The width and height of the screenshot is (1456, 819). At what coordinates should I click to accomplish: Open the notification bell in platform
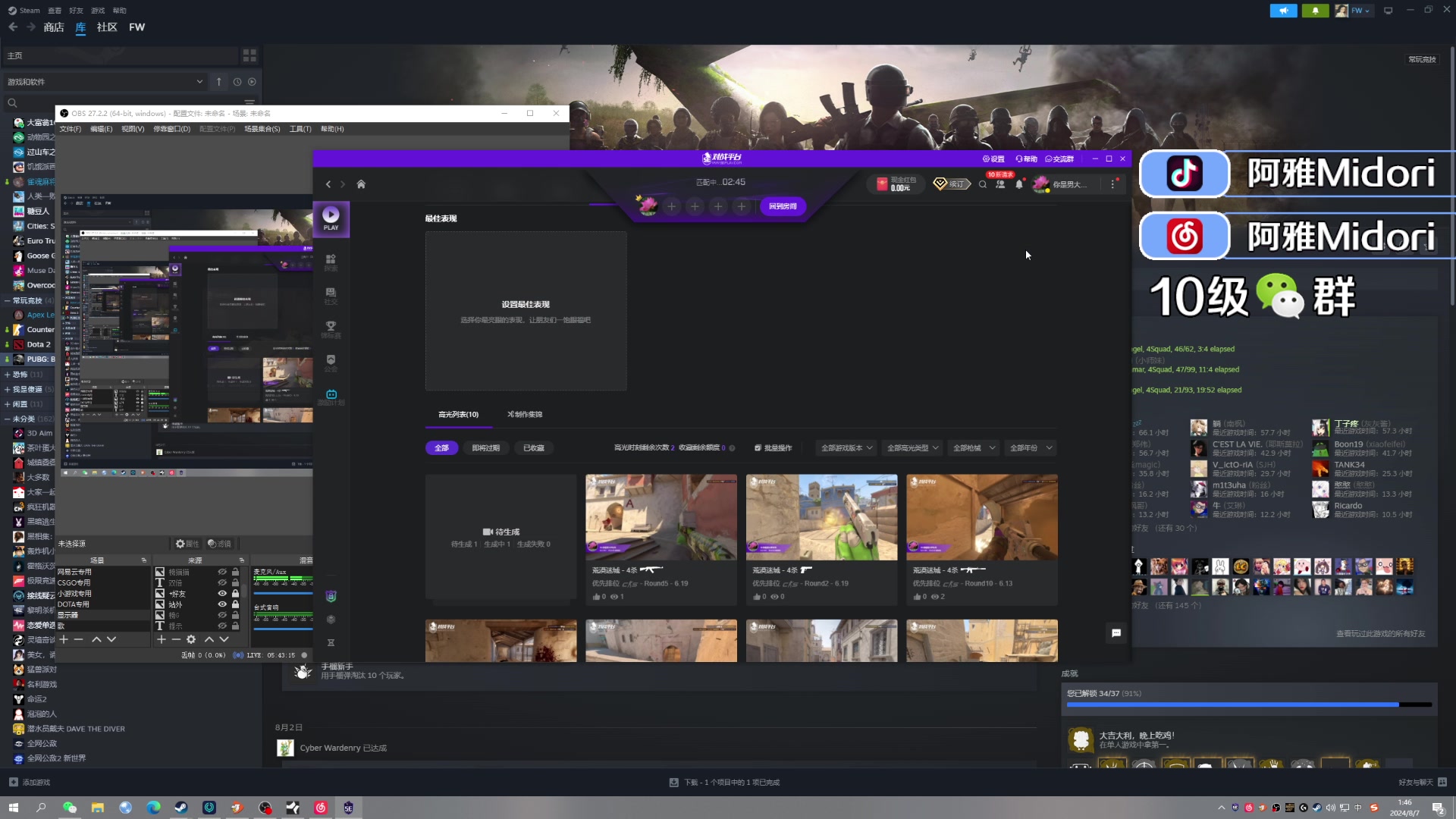1019,184
